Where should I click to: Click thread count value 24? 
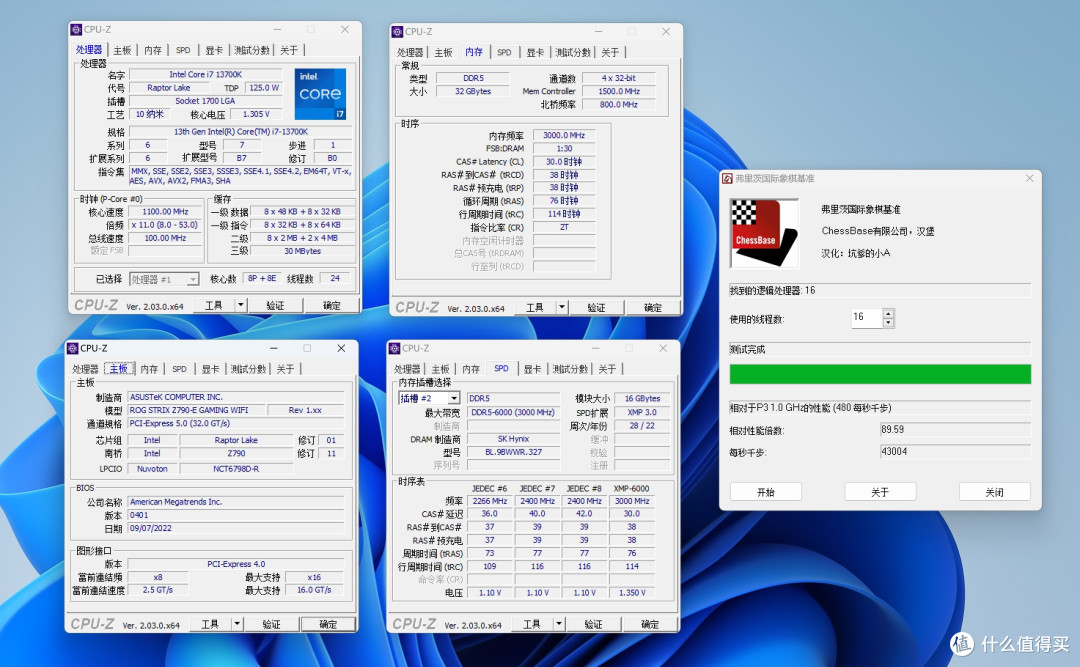point(335,278)
